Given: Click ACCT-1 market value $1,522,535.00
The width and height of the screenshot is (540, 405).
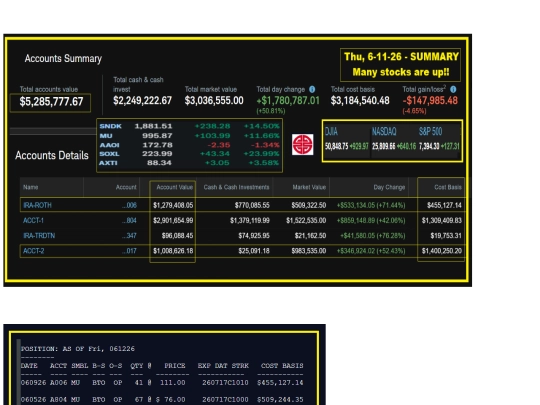Looking at the screenshot, I should (x=306, y=220).
